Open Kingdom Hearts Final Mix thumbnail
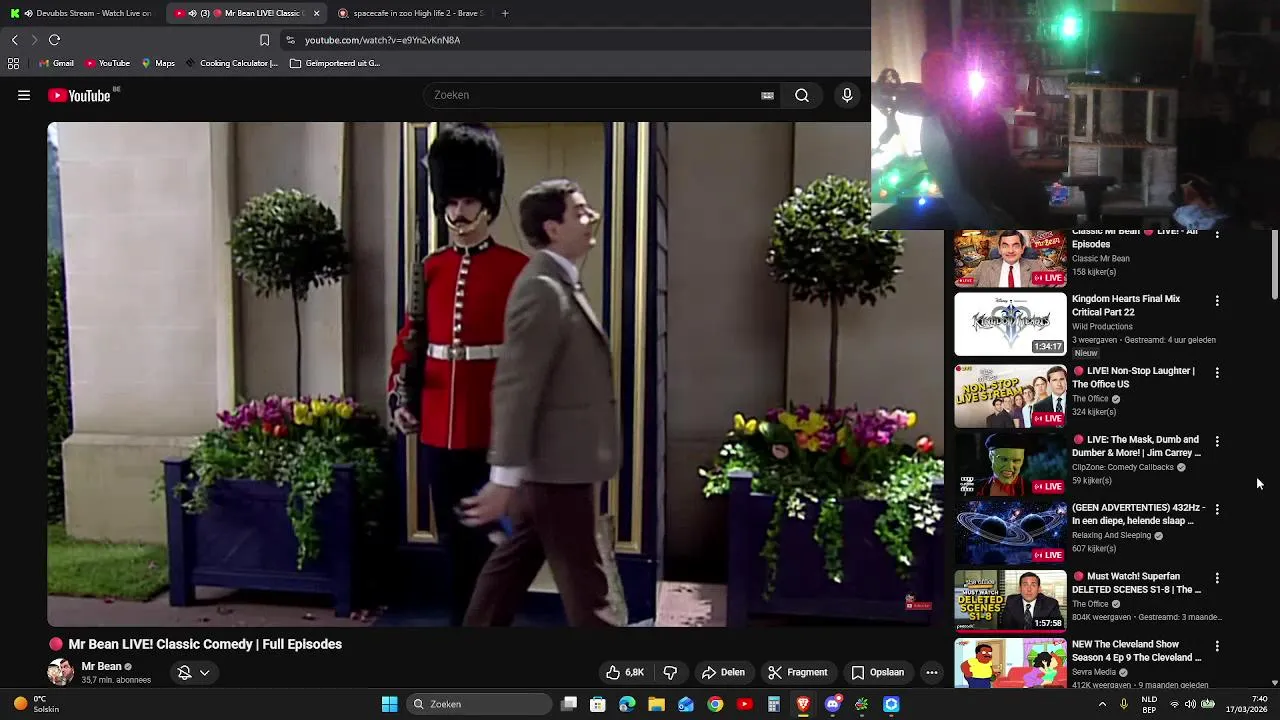The height and width of the screenshot is (720, 1280). pos(1010,324)
